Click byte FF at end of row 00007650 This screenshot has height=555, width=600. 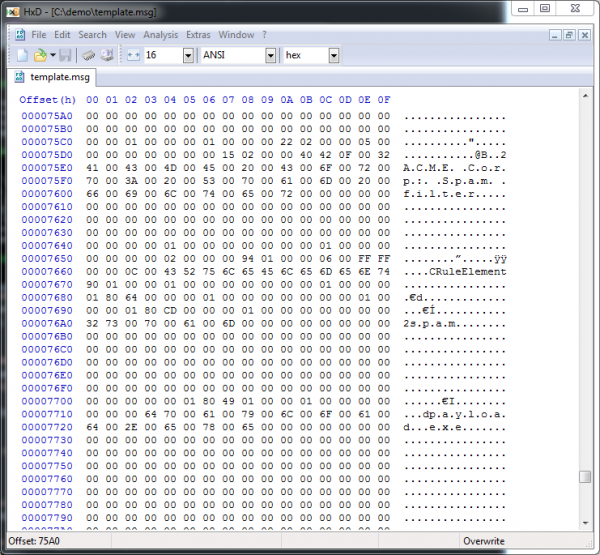pyautogui.click(x=384, y=259)
